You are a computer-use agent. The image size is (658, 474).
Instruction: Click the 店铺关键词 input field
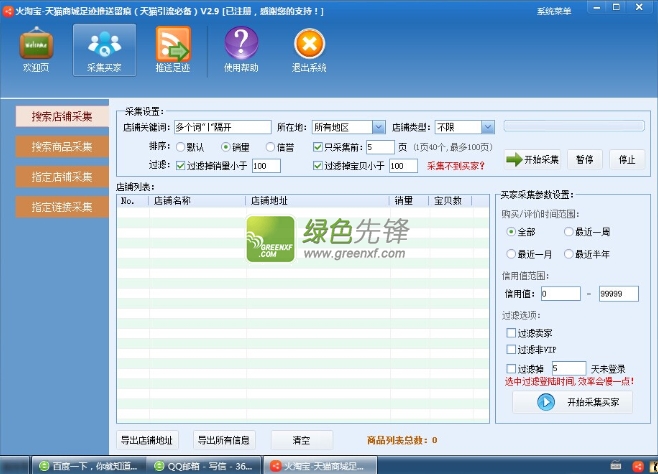point(223,127)
